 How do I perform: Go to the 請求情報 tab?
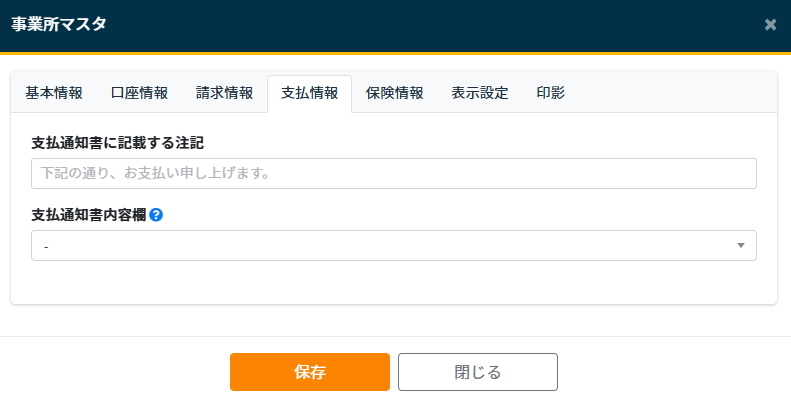point(224,93)
